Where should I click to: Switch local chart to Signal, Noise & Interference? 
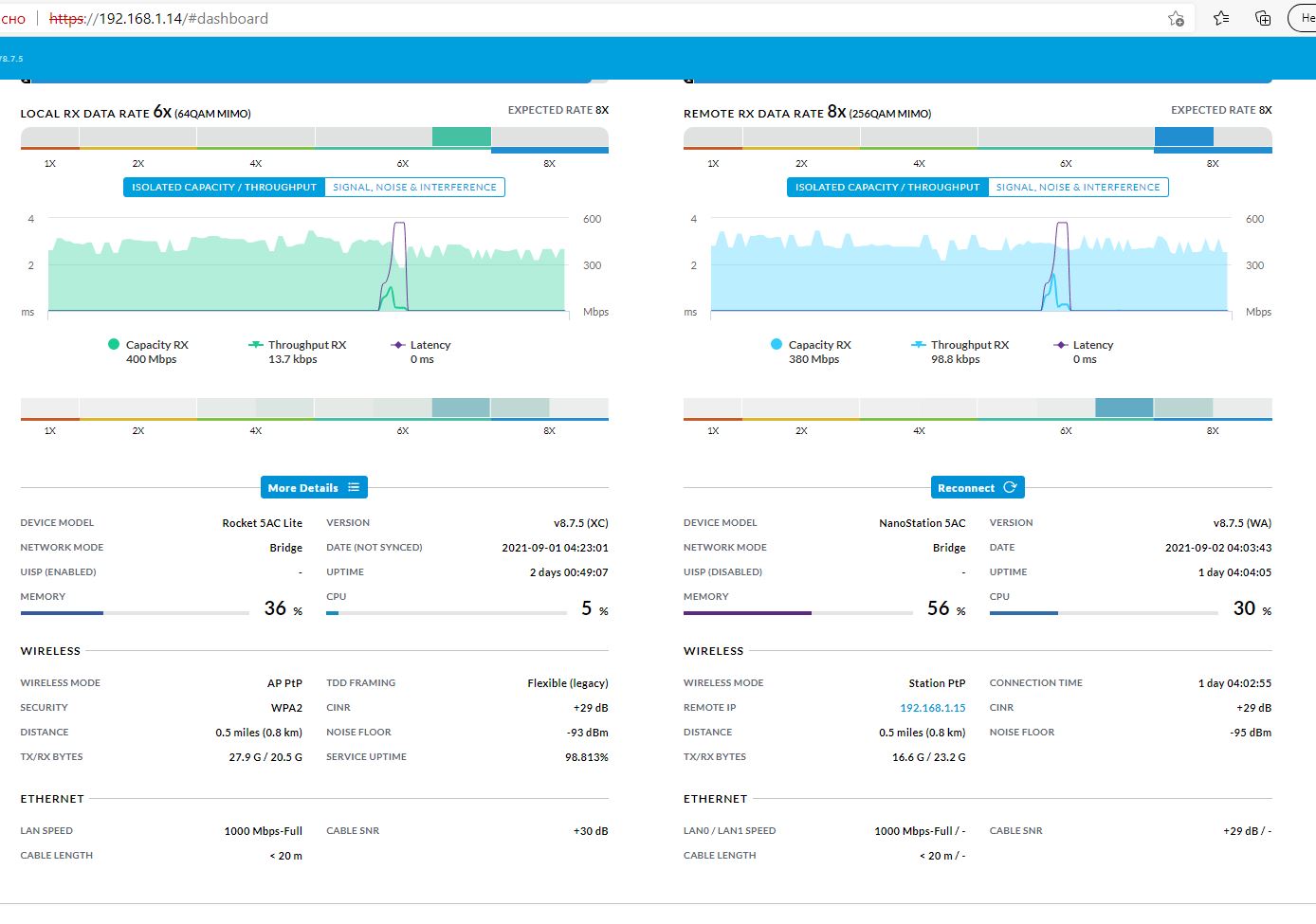[x=414, y=188]
